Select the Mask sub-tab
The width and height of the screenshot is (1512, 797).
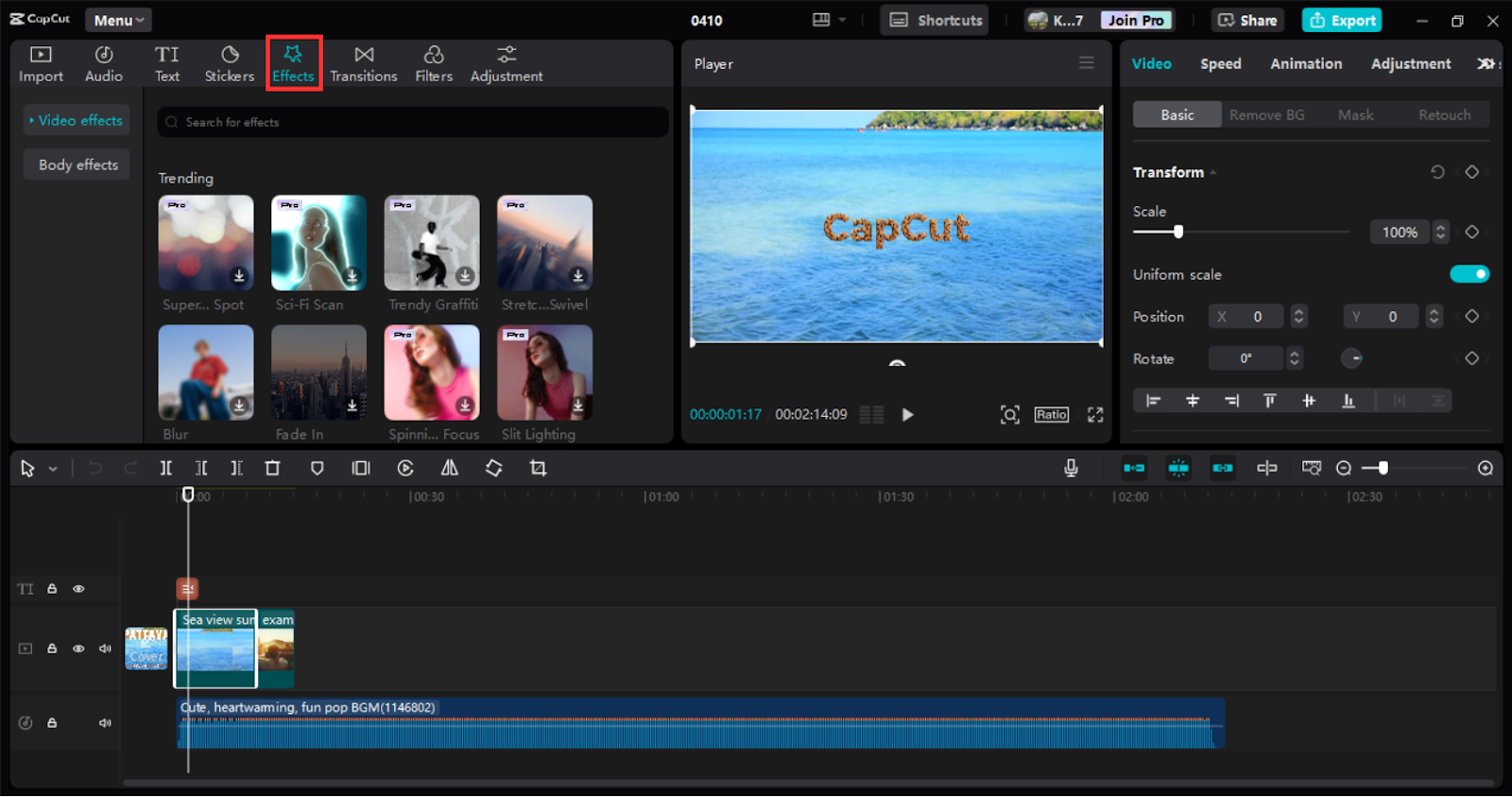coord(1356,114)
